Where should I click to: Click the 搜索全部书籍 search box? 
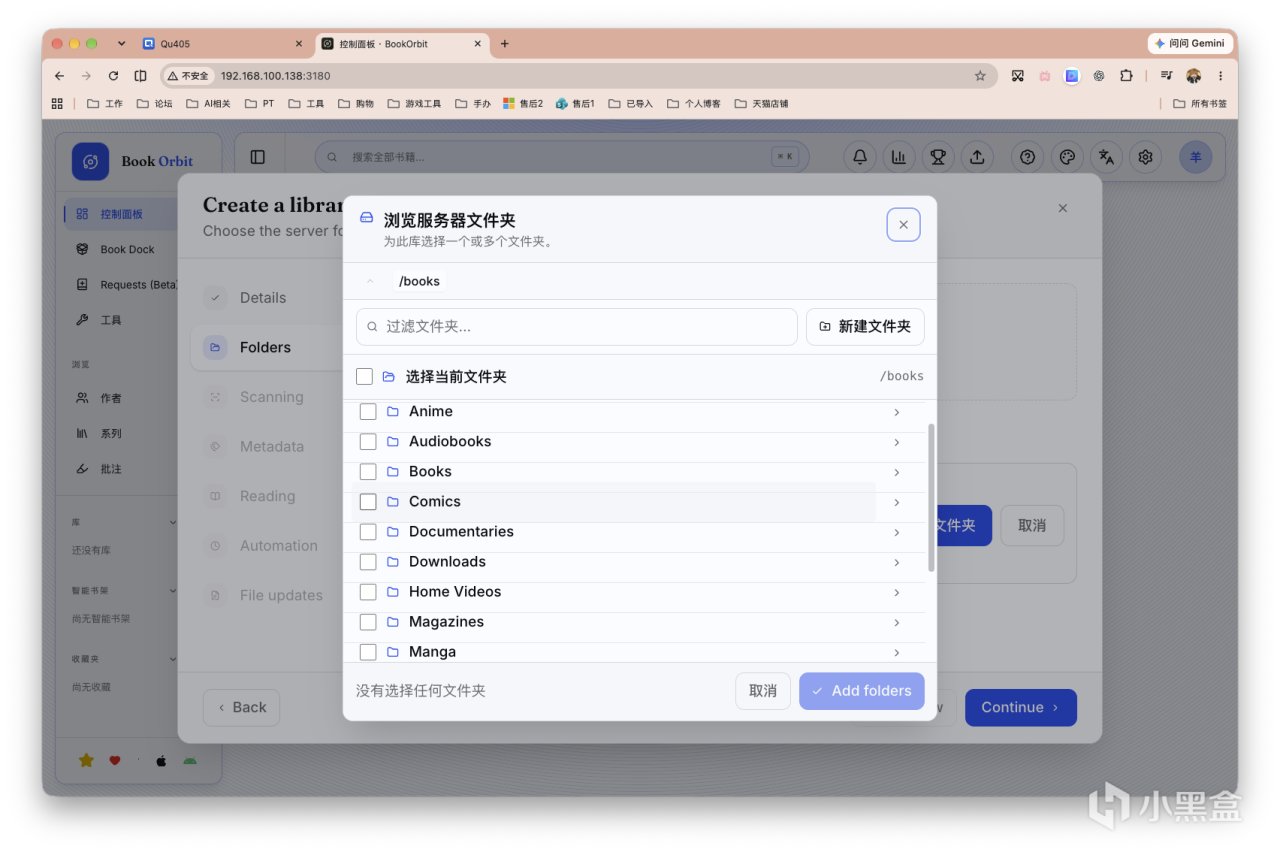pyautogui.click(x=562, y=157)
